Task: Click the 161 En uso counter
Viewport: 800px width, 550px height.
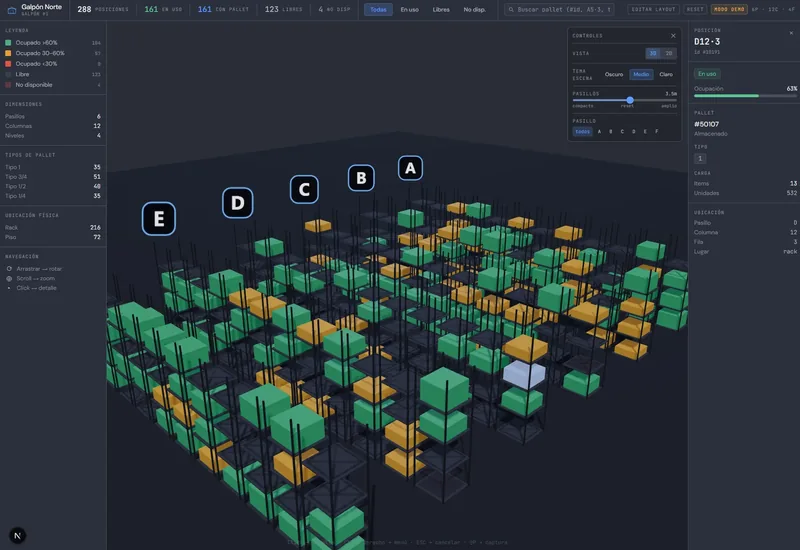Action: click(163, 9)
